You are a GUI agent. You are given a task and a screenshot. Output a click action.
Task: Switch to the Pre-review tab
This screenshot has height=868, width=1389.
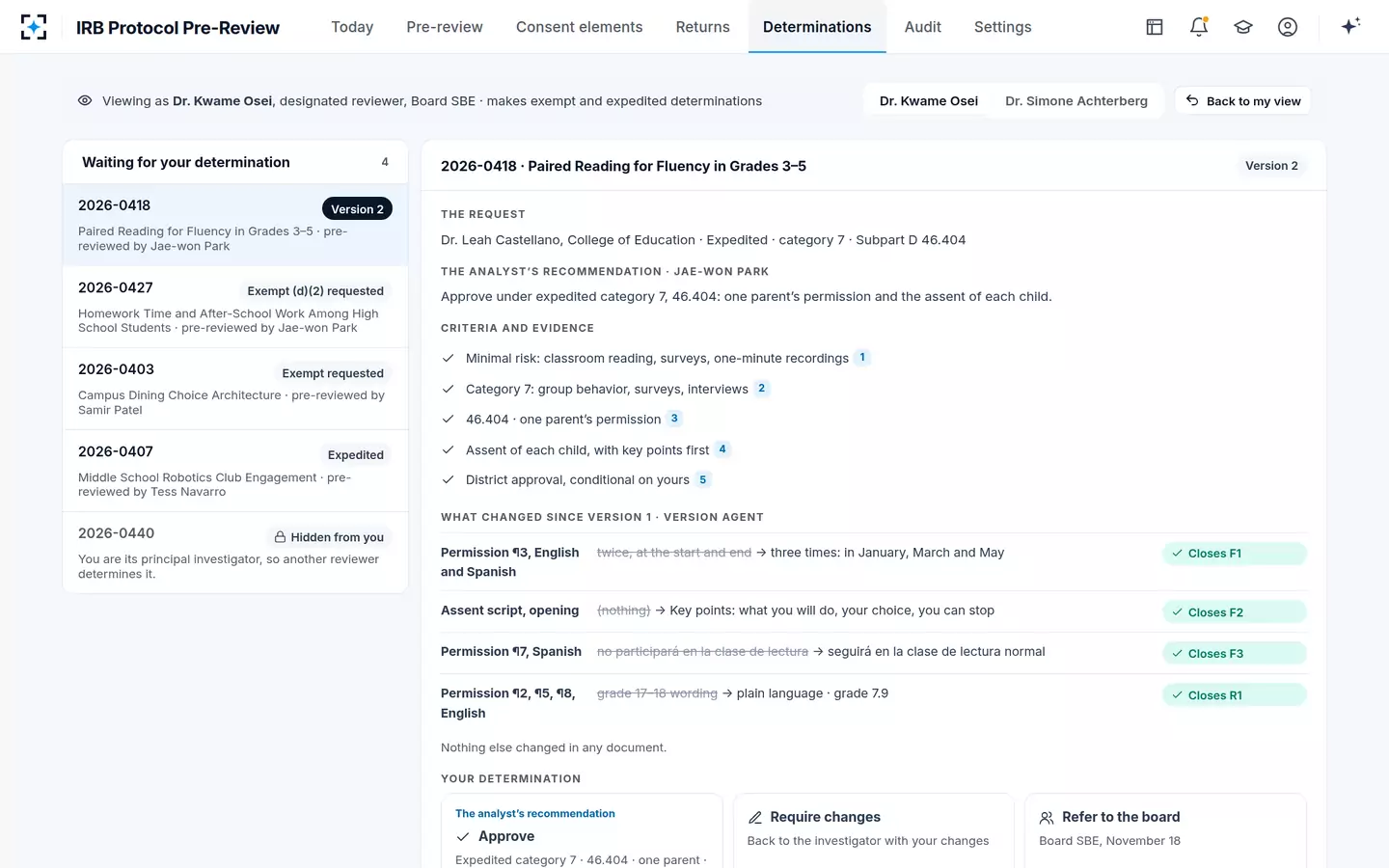(x=445, y=27)
